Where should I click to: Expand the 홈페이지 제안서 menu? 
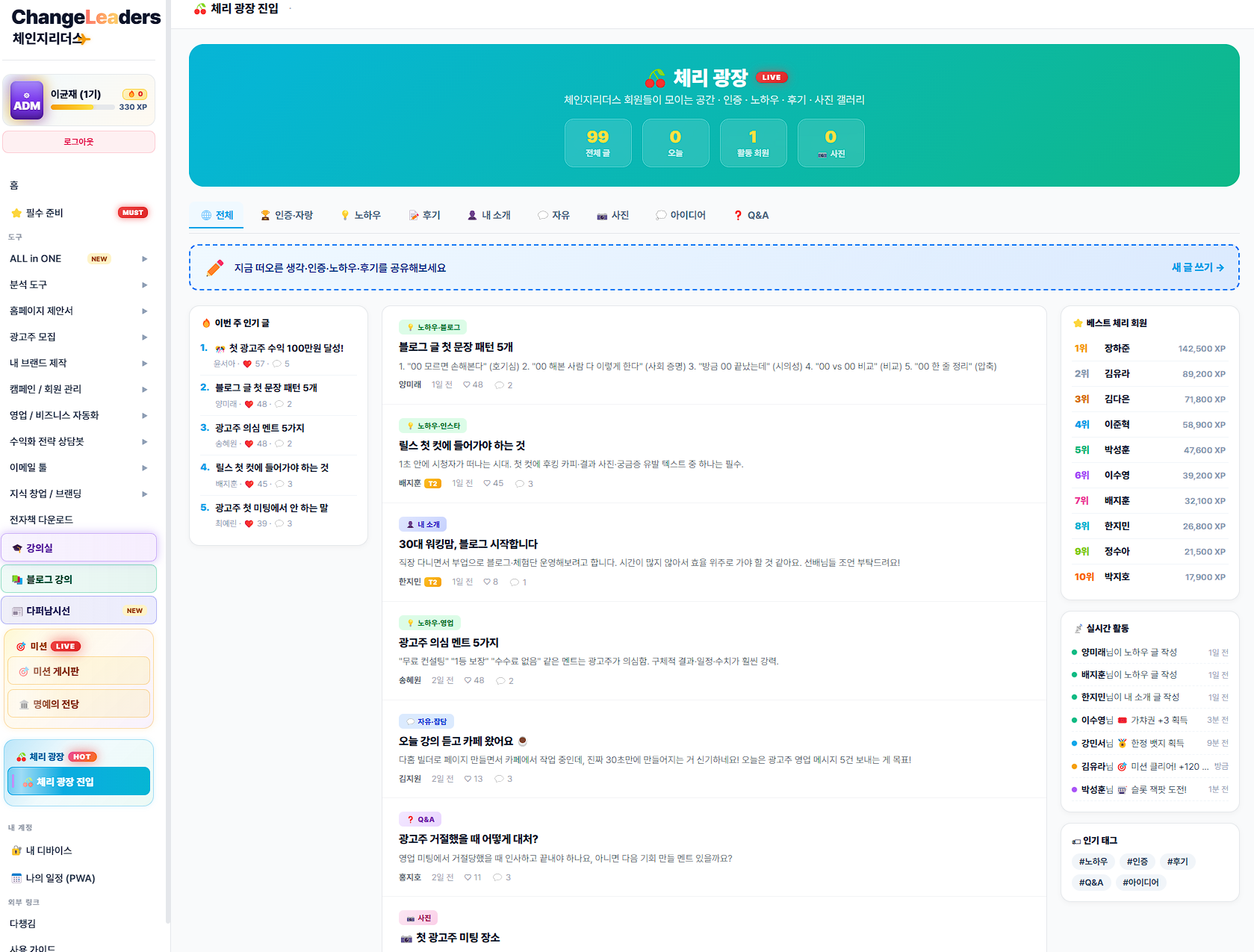78,311
